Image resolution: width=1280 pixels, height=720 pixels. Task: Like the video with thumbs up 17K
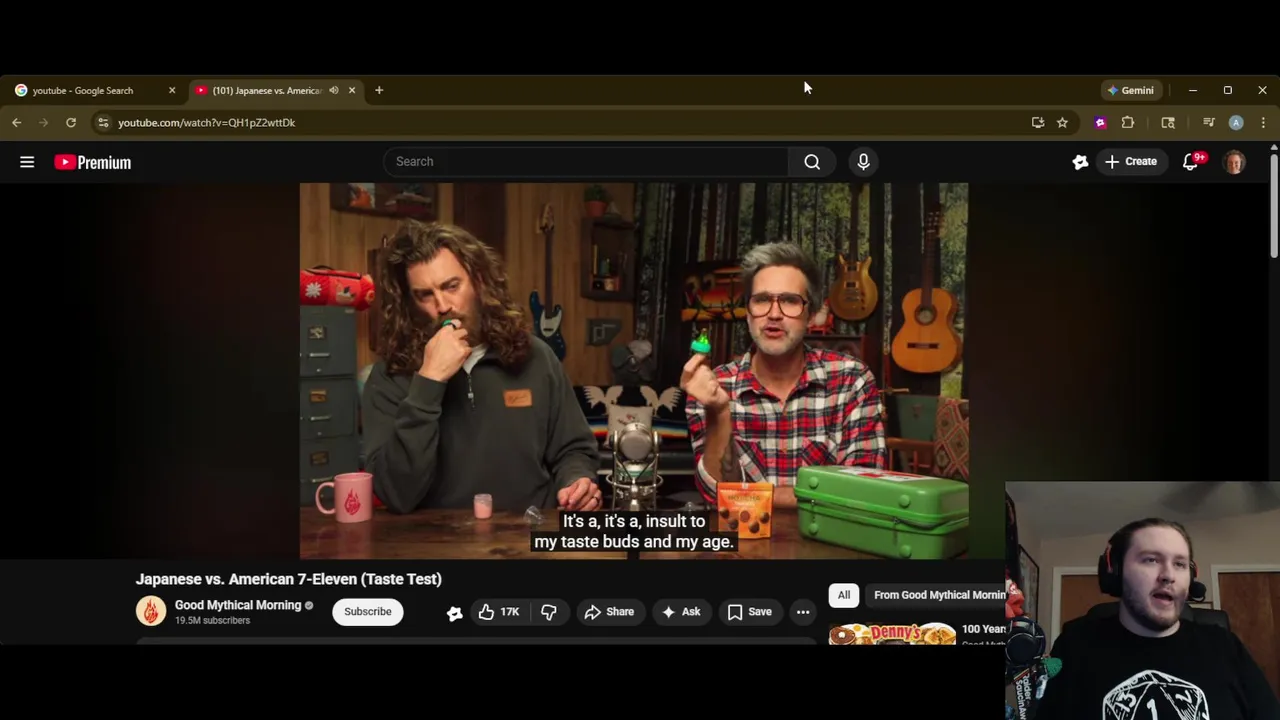498,612
